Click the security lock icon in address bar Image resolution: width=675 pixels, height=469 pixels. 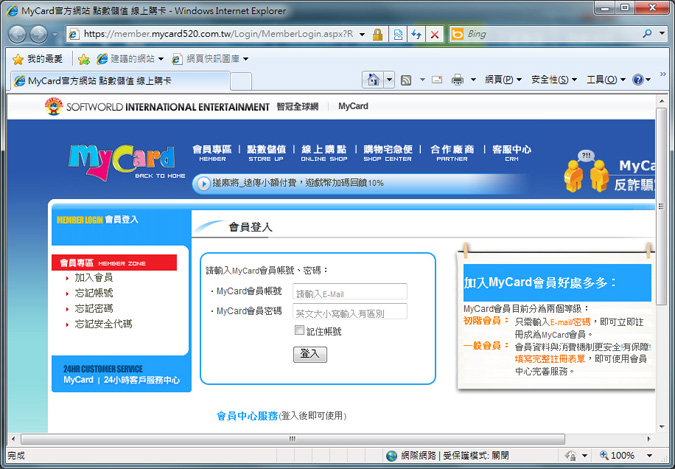pyautogui.click(x=377, y=34)
